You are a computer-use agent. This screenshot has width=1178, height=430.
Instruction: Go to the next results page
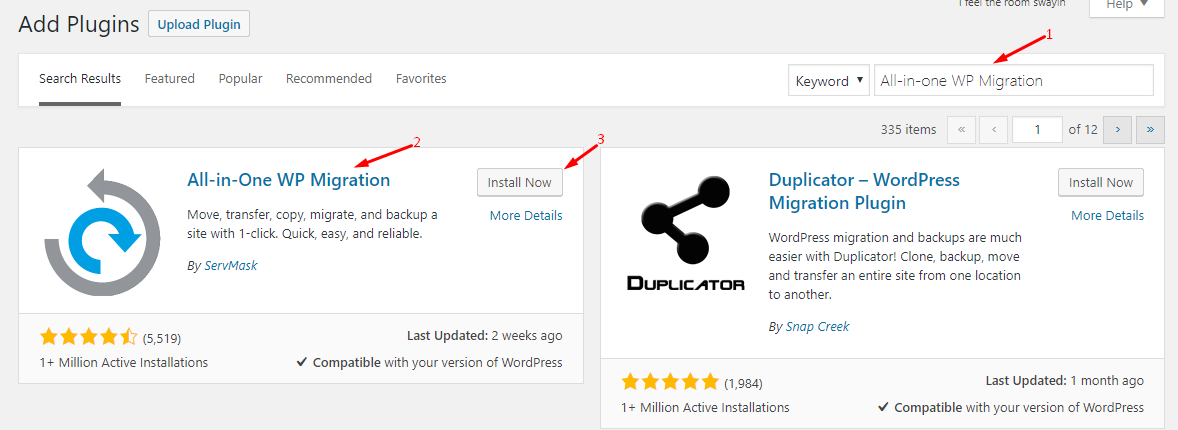1118,129
